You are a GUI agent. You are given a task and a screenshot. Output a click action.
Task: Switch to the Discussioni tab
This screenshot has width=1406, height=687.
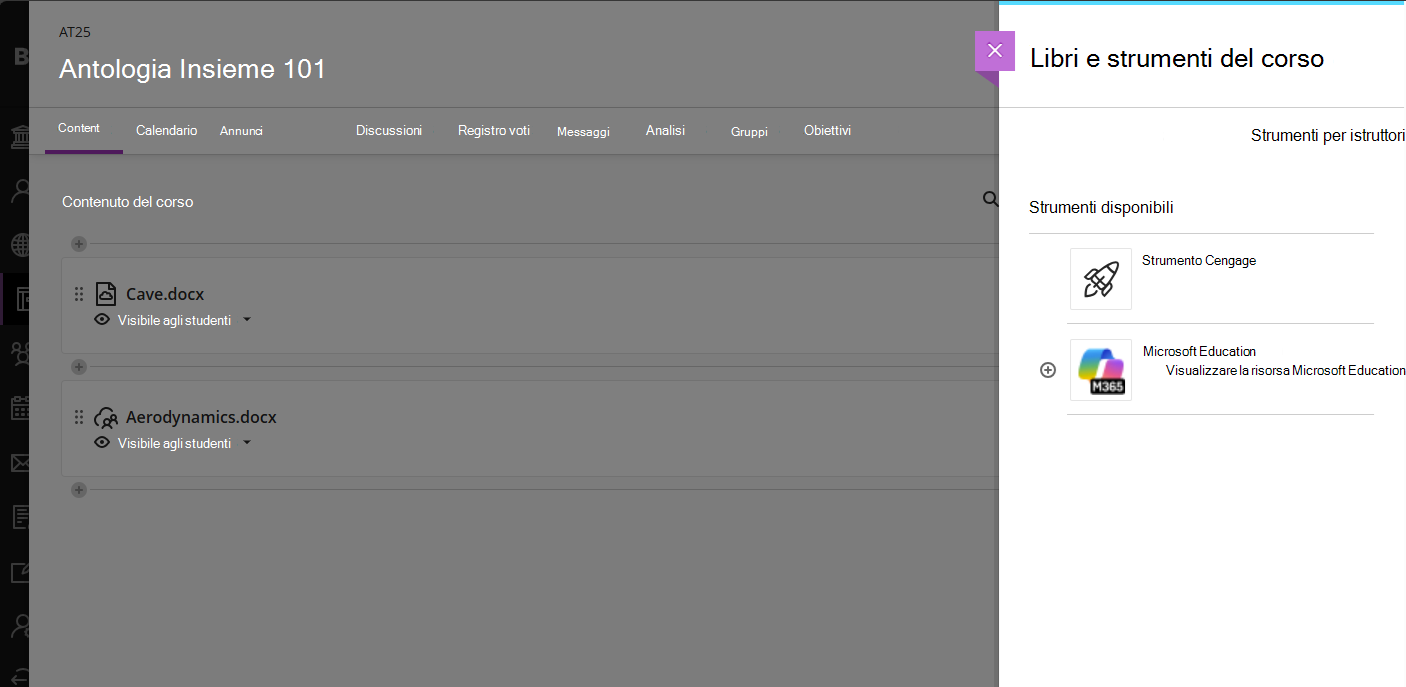point(389,130)
